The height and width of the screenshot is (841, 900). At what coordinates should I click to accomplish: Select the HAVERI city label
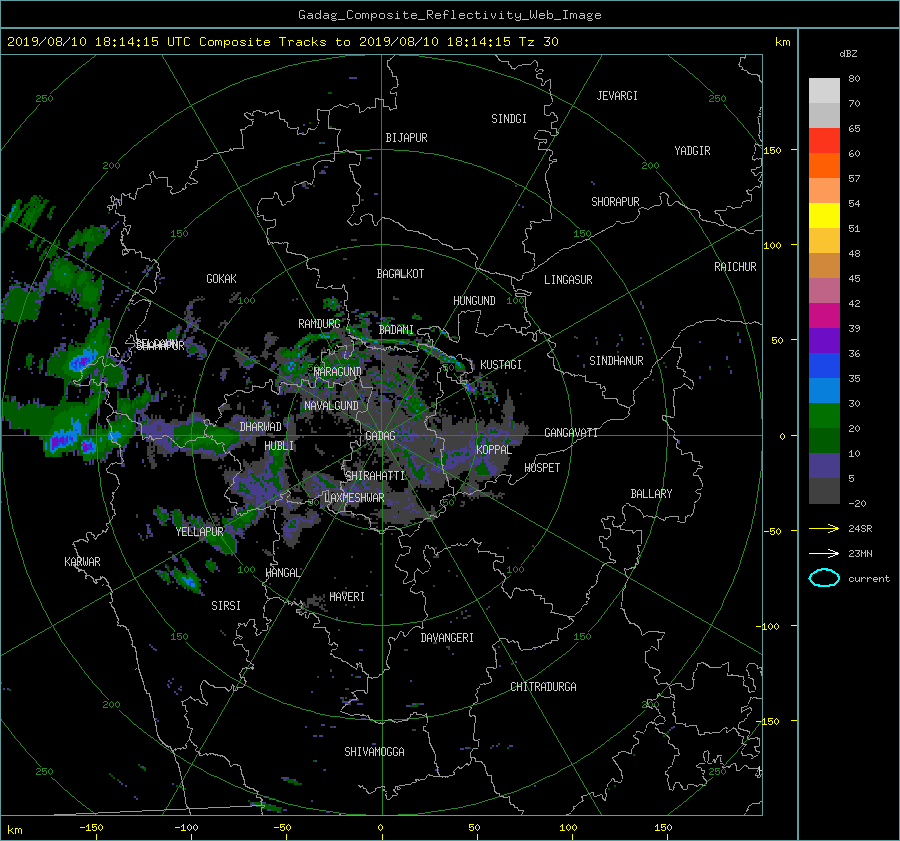(347, 597)
